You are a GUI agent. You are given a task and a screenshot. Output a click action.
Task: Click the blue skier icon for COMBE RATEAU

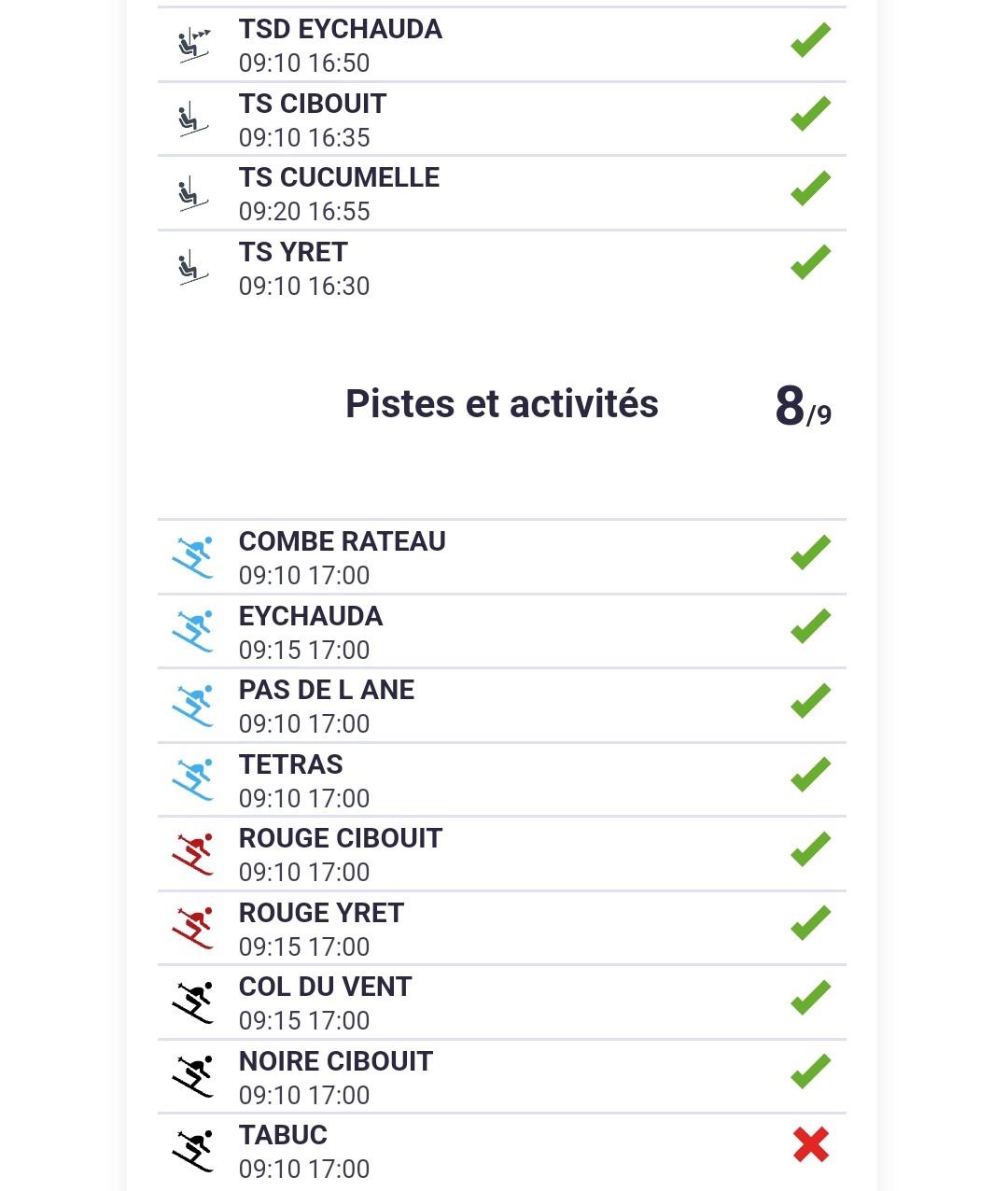pyautogui.click(x=193, y=557)
